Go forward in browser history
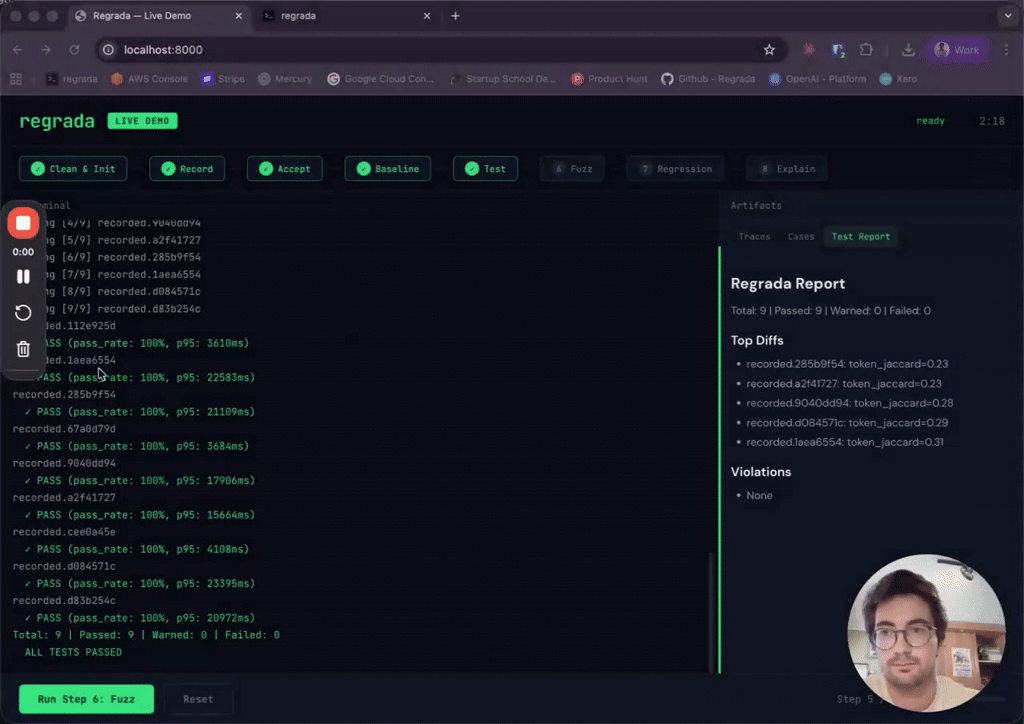 [46, 50]
